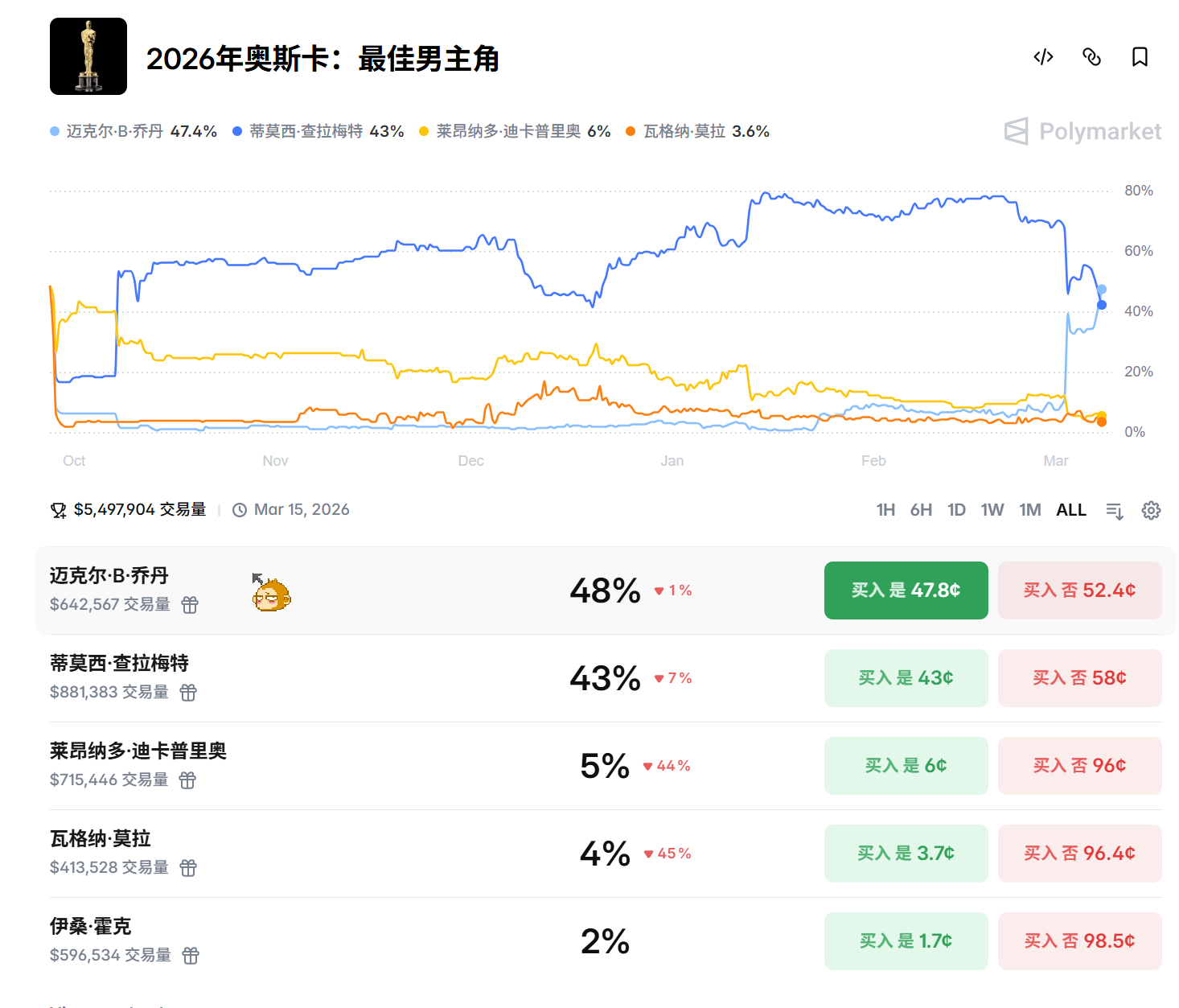Click the chart sort/filter icon
The image size is (1179, 1008).
(x=1115, y=510)
